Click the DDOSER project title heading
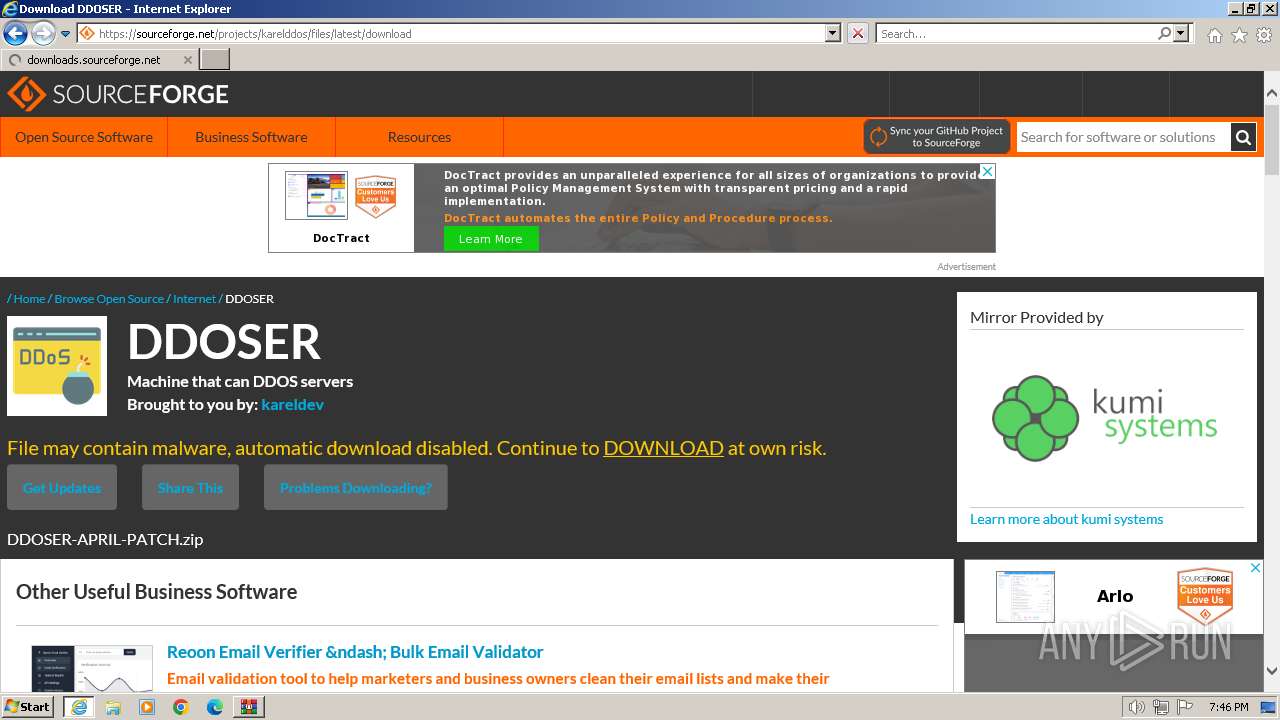 click(x=224, y=342)
